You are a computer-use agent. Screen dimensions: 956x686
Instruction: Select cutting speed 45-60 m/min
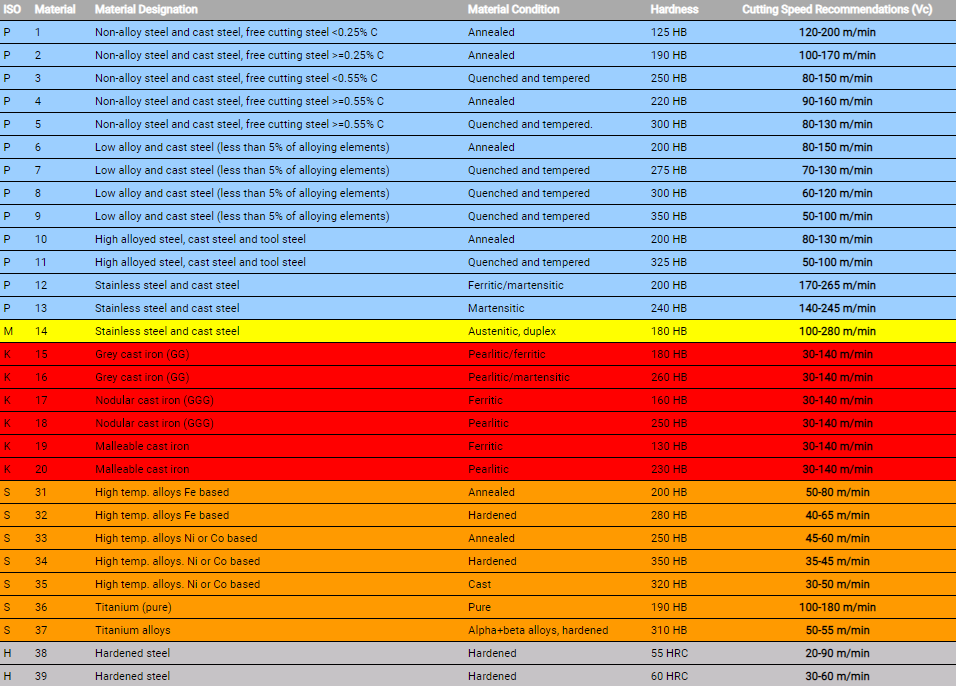coord(837,538)
